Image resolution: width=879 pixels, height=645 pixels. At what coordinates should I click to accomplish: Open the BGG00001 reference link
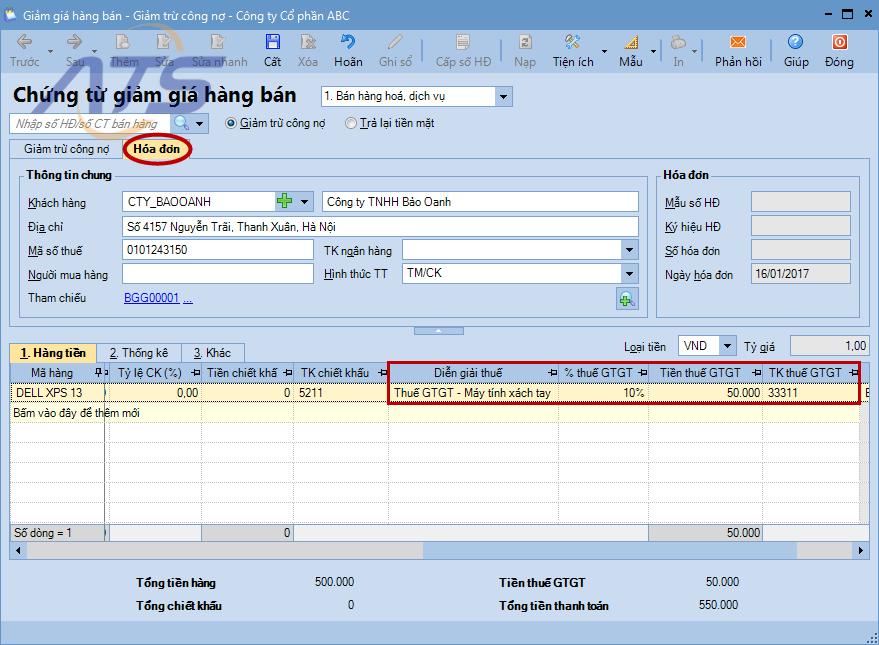(151, 298)
